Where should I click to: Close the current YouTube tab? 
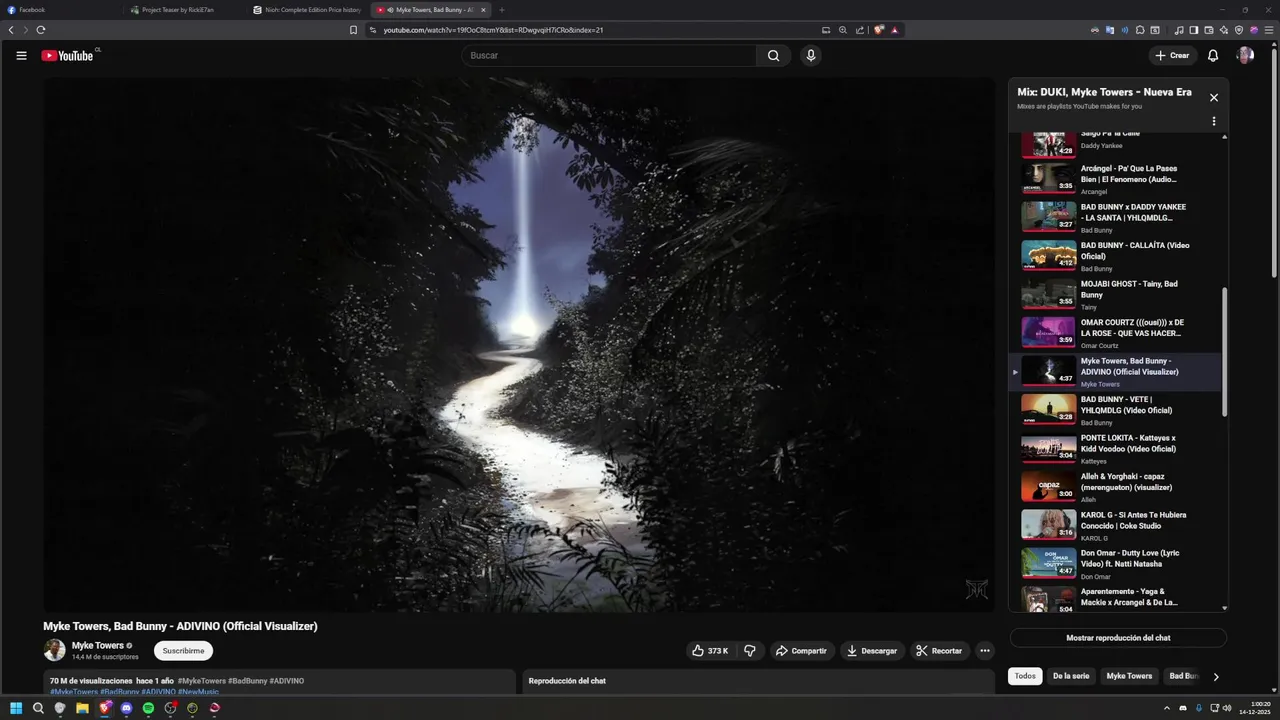(483, 10)
